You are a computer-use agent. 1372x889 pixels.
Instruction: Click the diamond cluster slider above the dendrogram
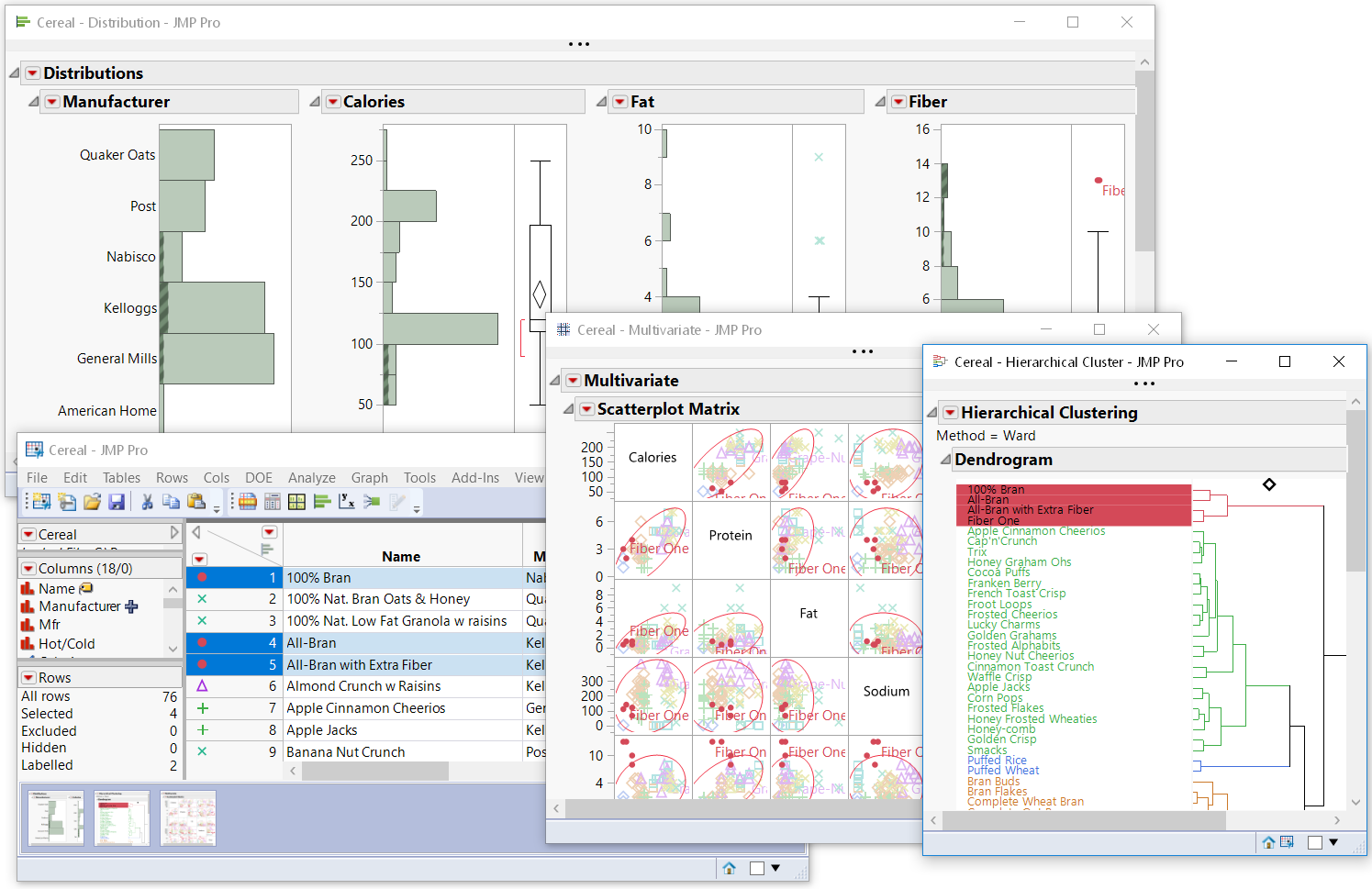(1269, 484)
